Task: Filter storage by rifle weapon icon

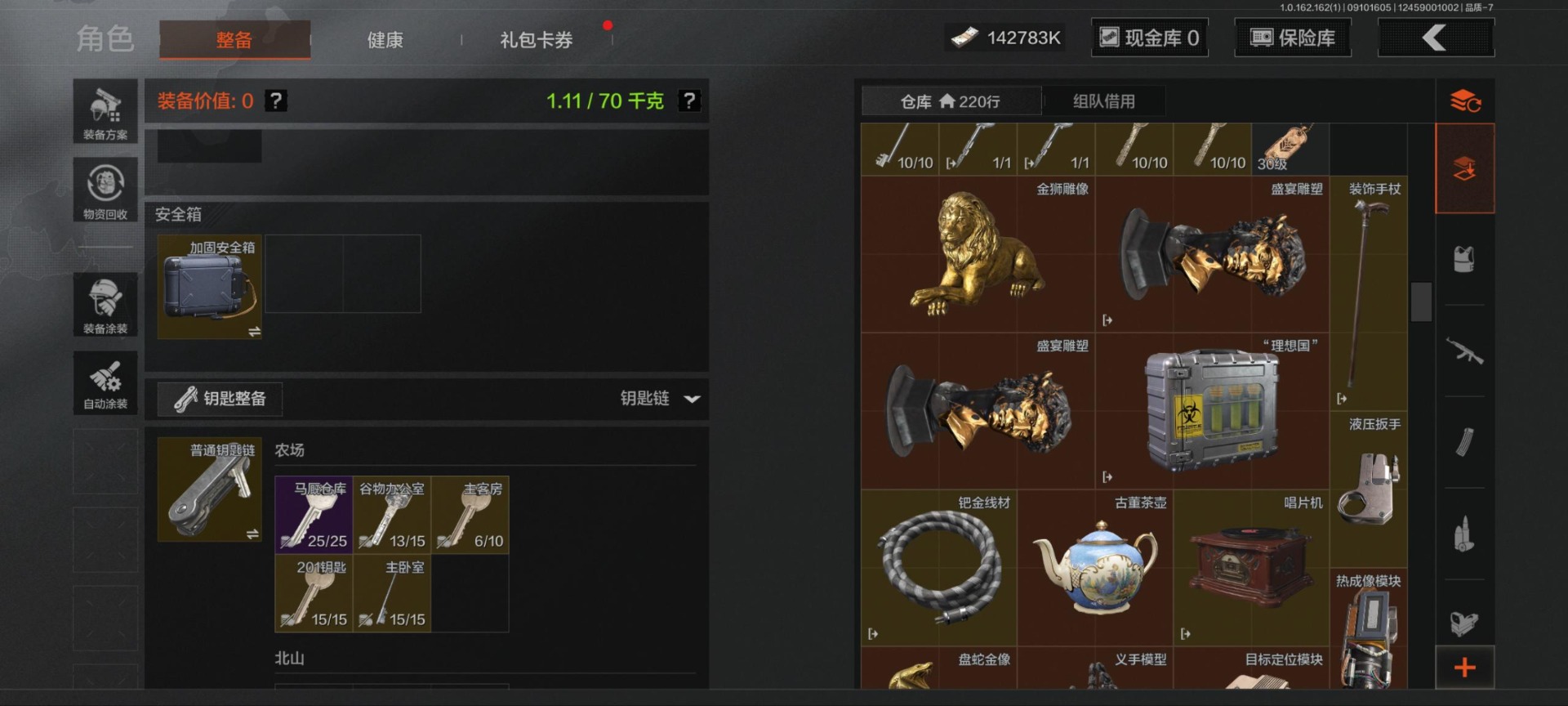Action: (x=1464, y=351)
